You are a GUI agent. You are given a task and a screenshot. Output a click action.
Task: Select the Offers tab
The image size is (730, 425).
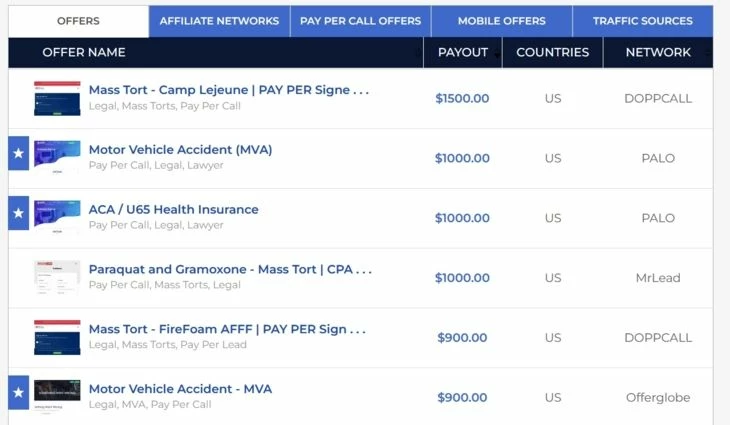78,21
